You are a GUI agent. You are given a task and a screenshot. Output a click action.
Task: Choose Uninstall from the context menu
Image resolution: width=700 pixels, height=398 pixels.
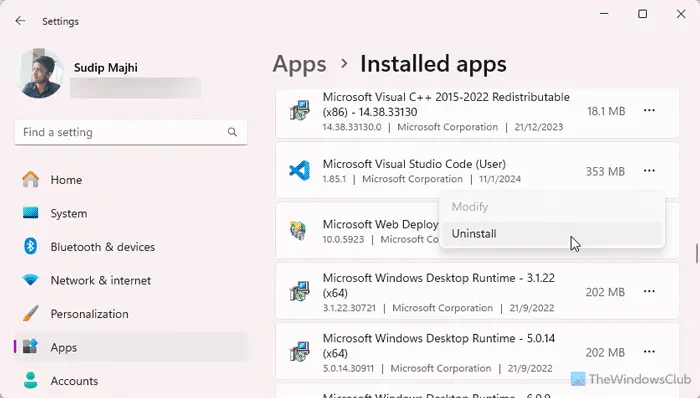tap(552, 234)
